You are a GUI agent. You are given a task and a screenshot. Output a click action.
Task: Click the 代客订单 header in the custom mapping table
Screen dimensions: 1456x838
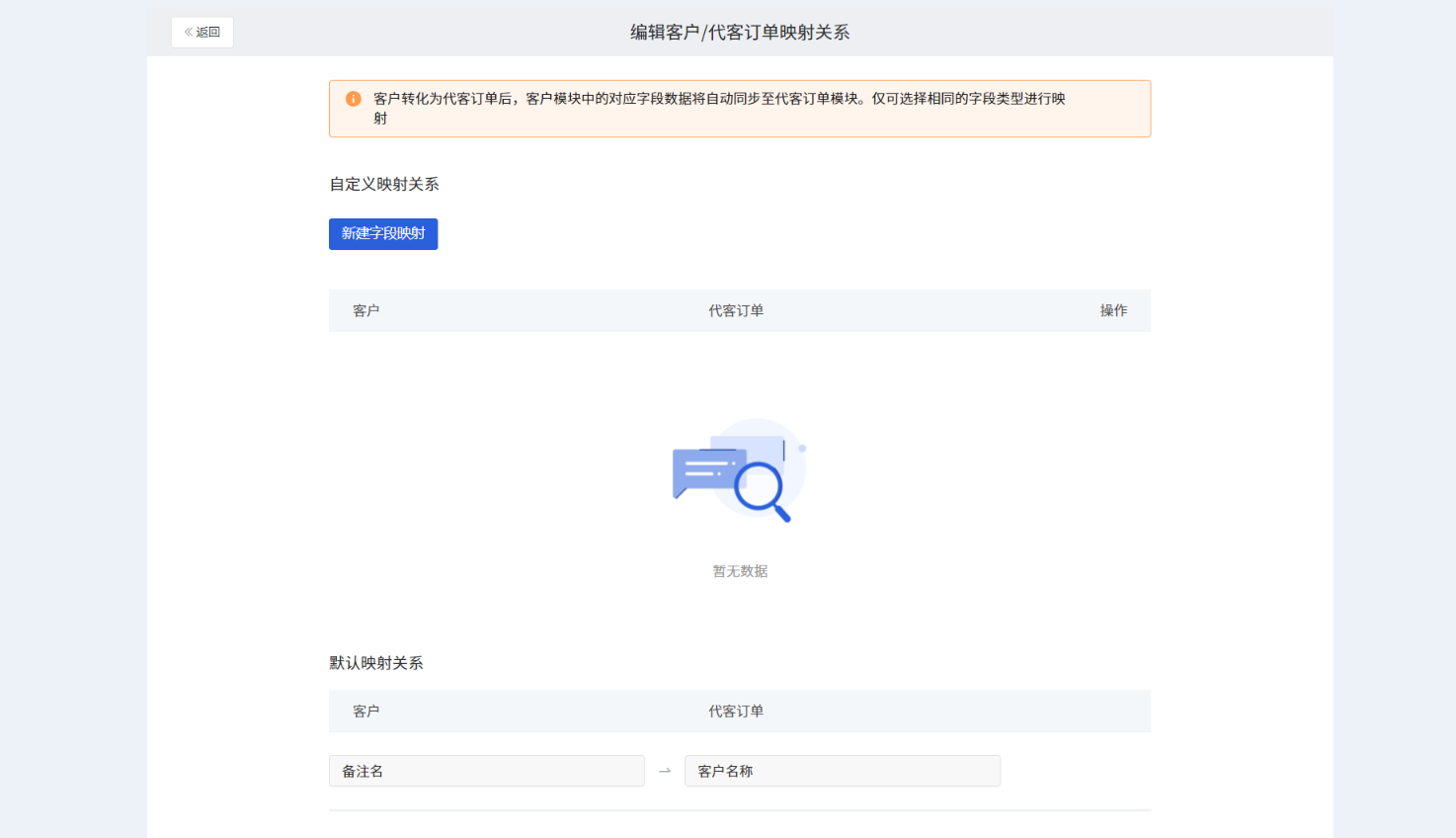click(736, 310)
